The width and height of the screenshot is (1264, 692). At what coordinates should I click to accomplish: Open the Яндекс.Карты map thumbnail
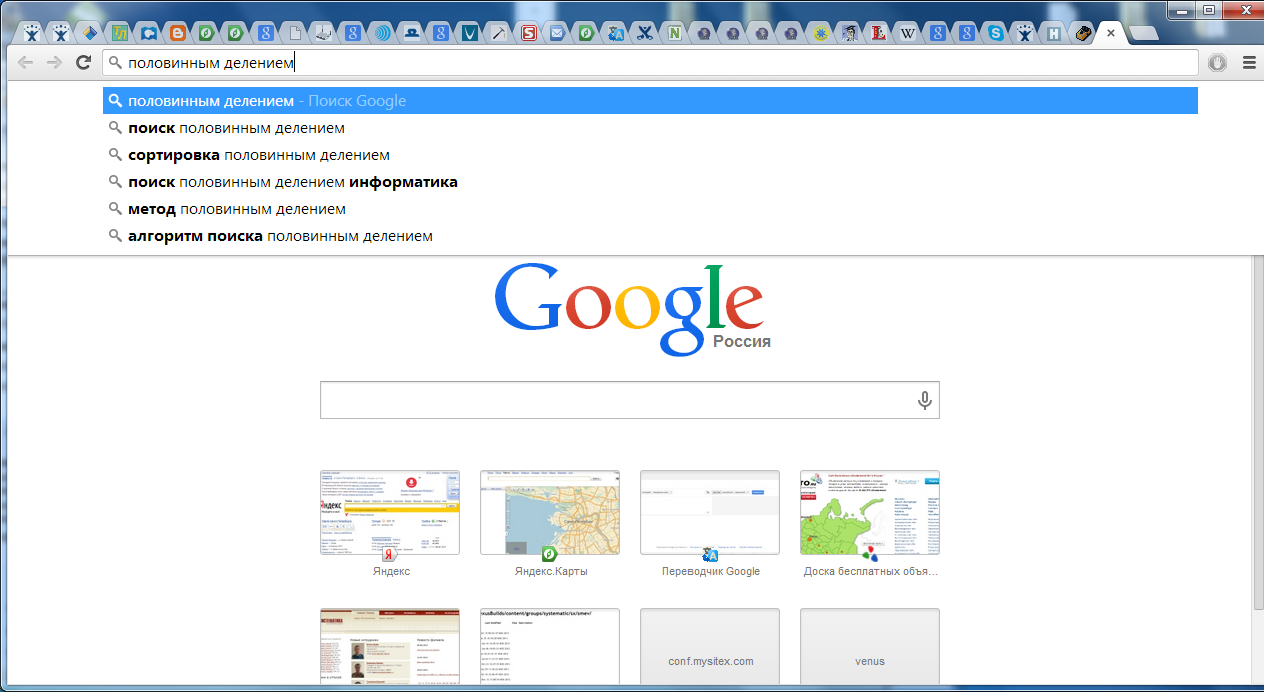click(550, 512)
